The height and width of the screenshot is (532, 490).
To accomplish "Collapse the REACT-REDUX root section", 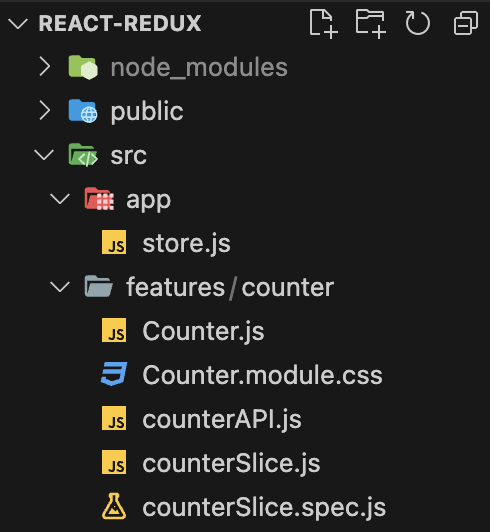I will point(18,24).
